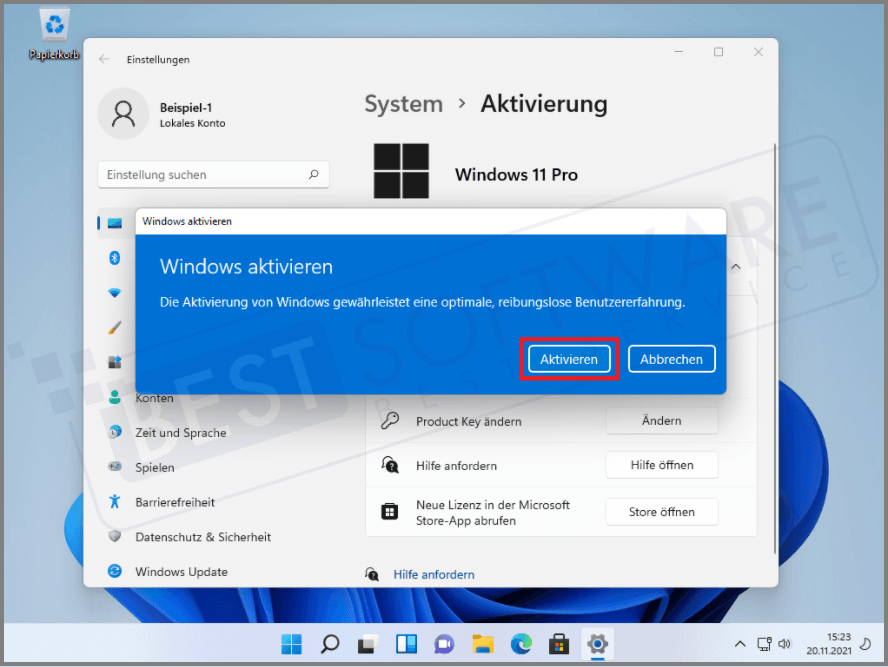Screen dimensions: 888x667
Task: Expand hidden icons in the system tray
Action: pyautogui.click(x=740, y=645)
